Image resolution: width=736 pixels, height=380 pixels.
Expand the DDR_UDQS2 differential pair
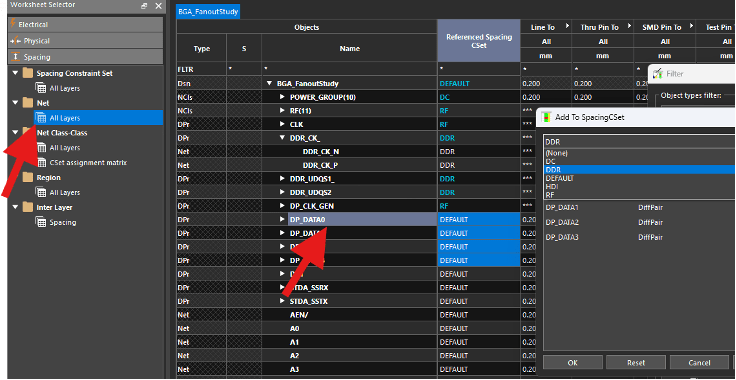282,192
